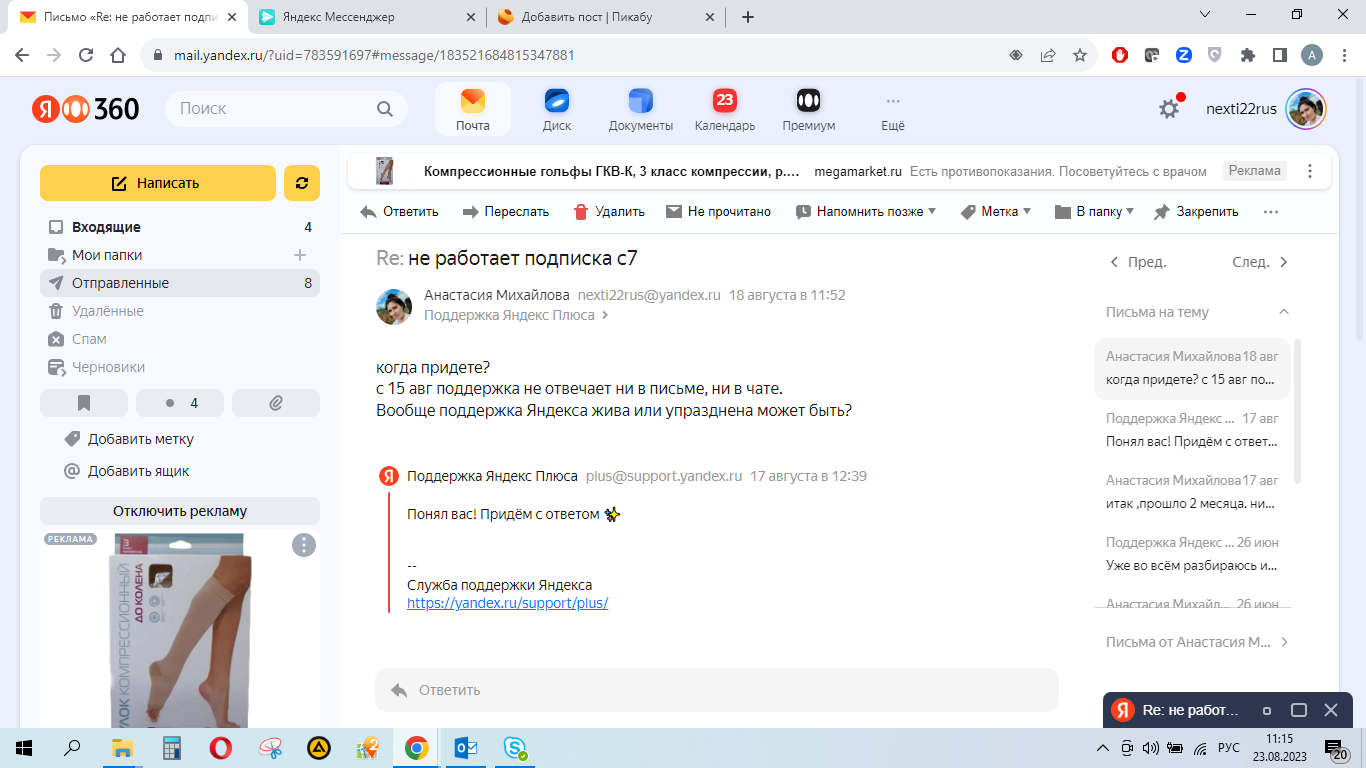Open the Отправленные folder
The width and height of the screenshot is (1366, 768).
point(180,283)
